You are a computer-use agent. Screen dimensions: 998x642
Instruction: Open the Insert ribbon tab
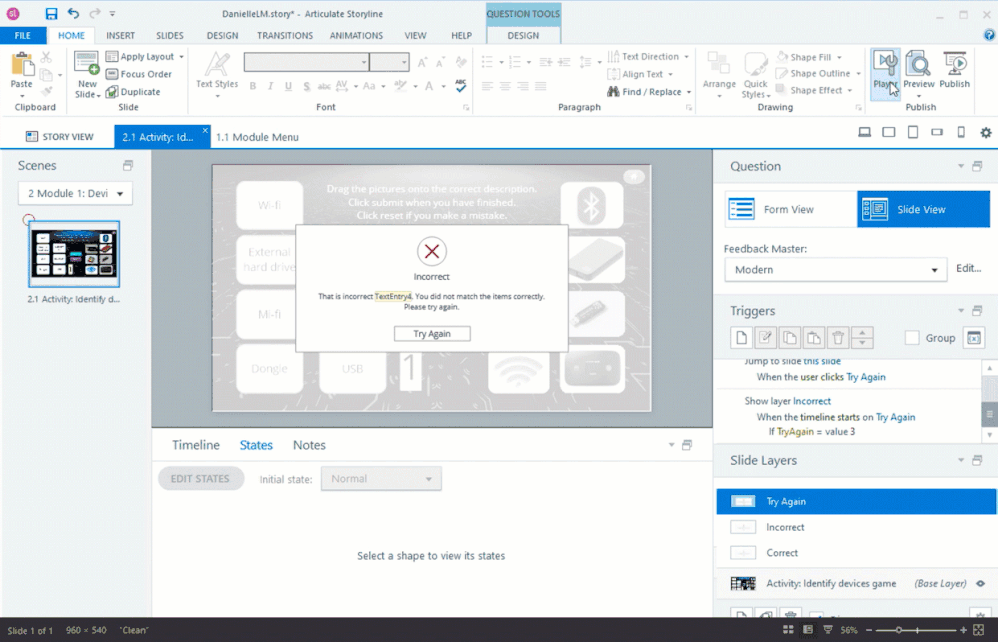120,35
